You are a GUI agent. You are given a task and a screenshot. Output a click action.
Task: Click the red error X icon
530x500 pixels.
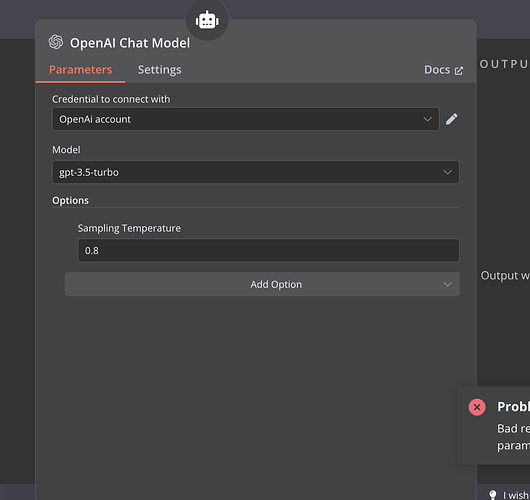[x=477, y=407]
